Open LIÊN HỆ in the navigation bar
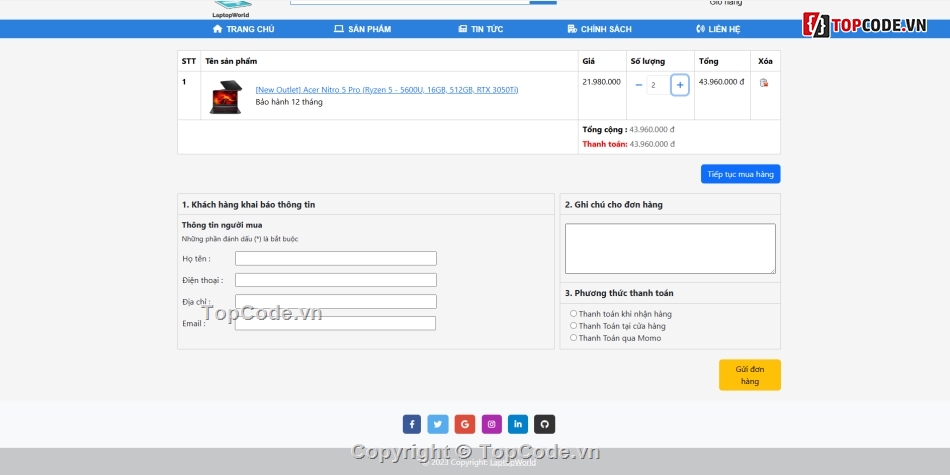950x475 pixels. [x=718, y=29]
